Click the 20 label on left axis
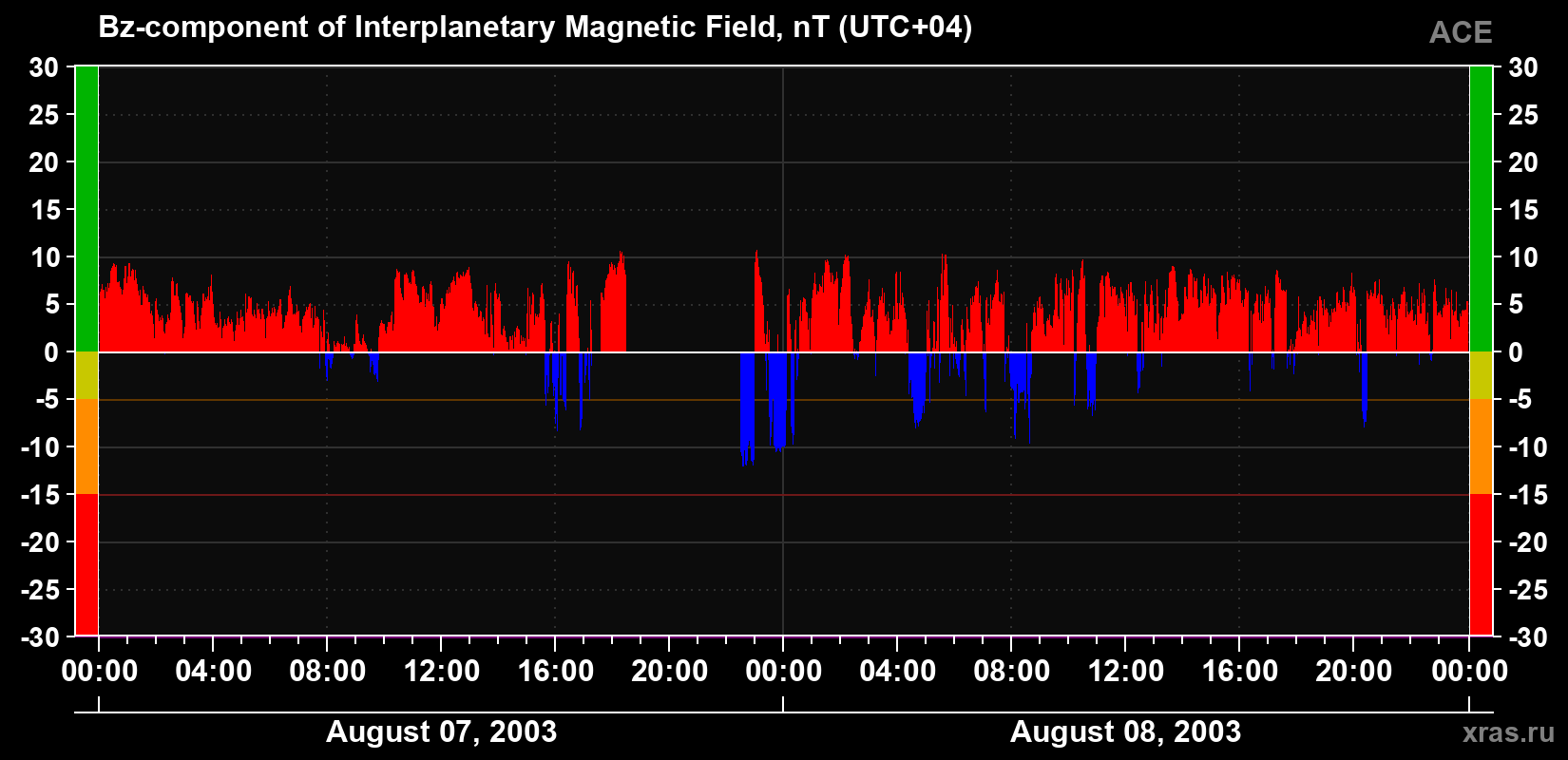The width and height of the screenshot is (1568, 760). pos(44,162)
